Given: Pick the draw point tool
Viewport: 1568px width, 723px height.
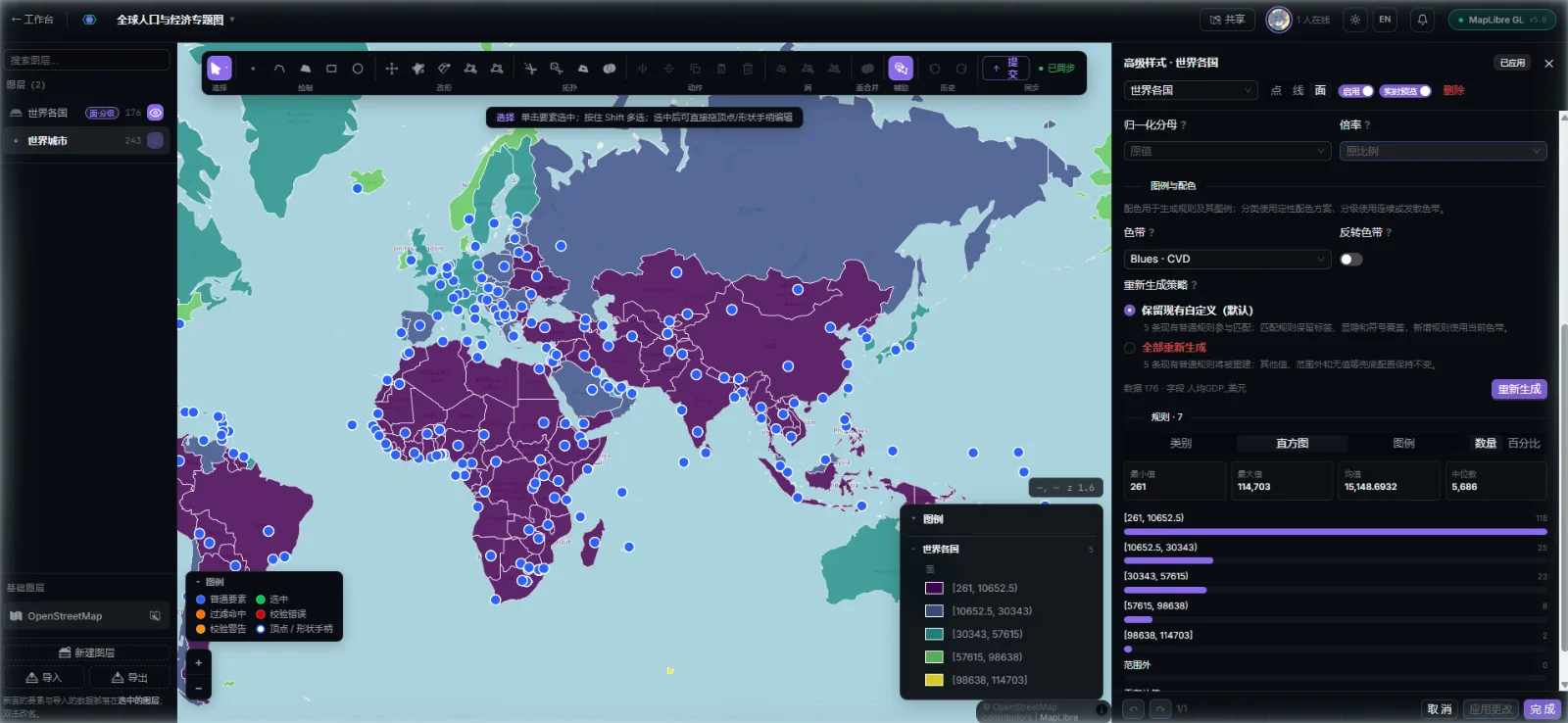Looking at the screenshot, I should coord(253,69).
